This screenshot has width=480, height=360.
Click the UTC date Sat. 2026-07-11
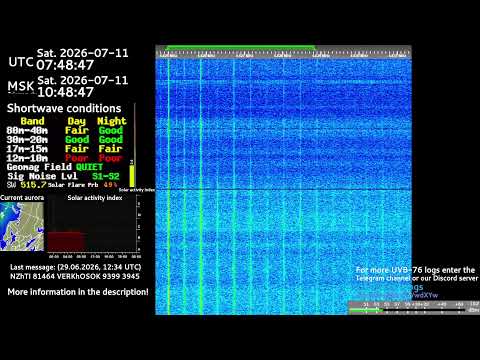82,53
